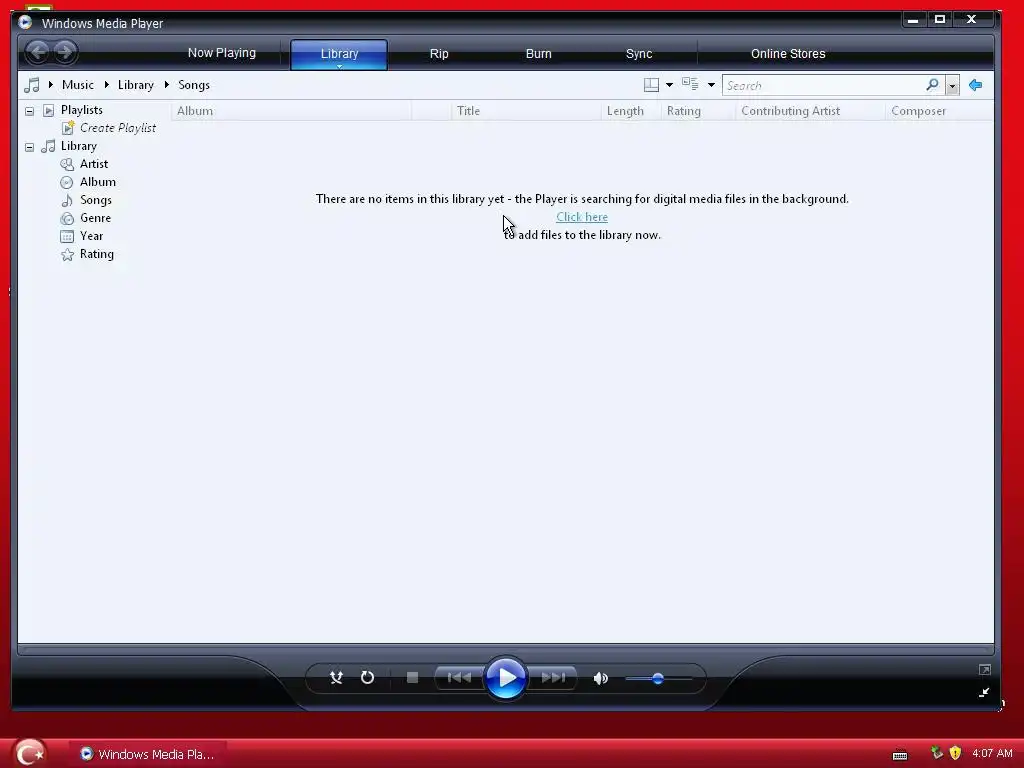This screenshot has height=768, width=1024.
Task: Click the clock showing 4:07 AM
Action: 992,753
